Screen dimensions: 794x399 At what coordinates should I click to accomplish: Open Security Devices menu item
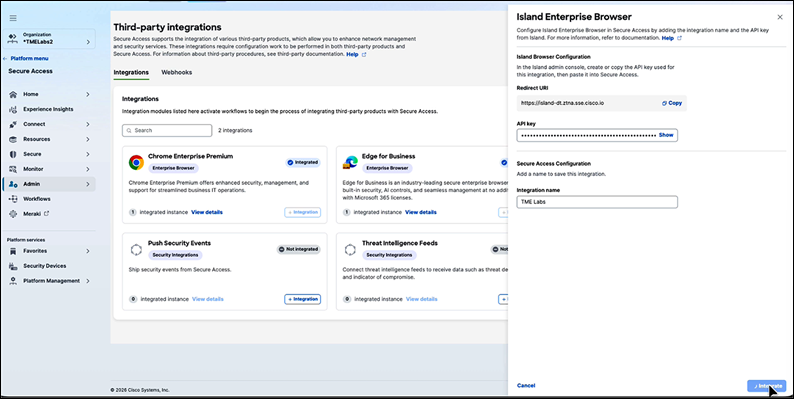(x=45, y=266)
